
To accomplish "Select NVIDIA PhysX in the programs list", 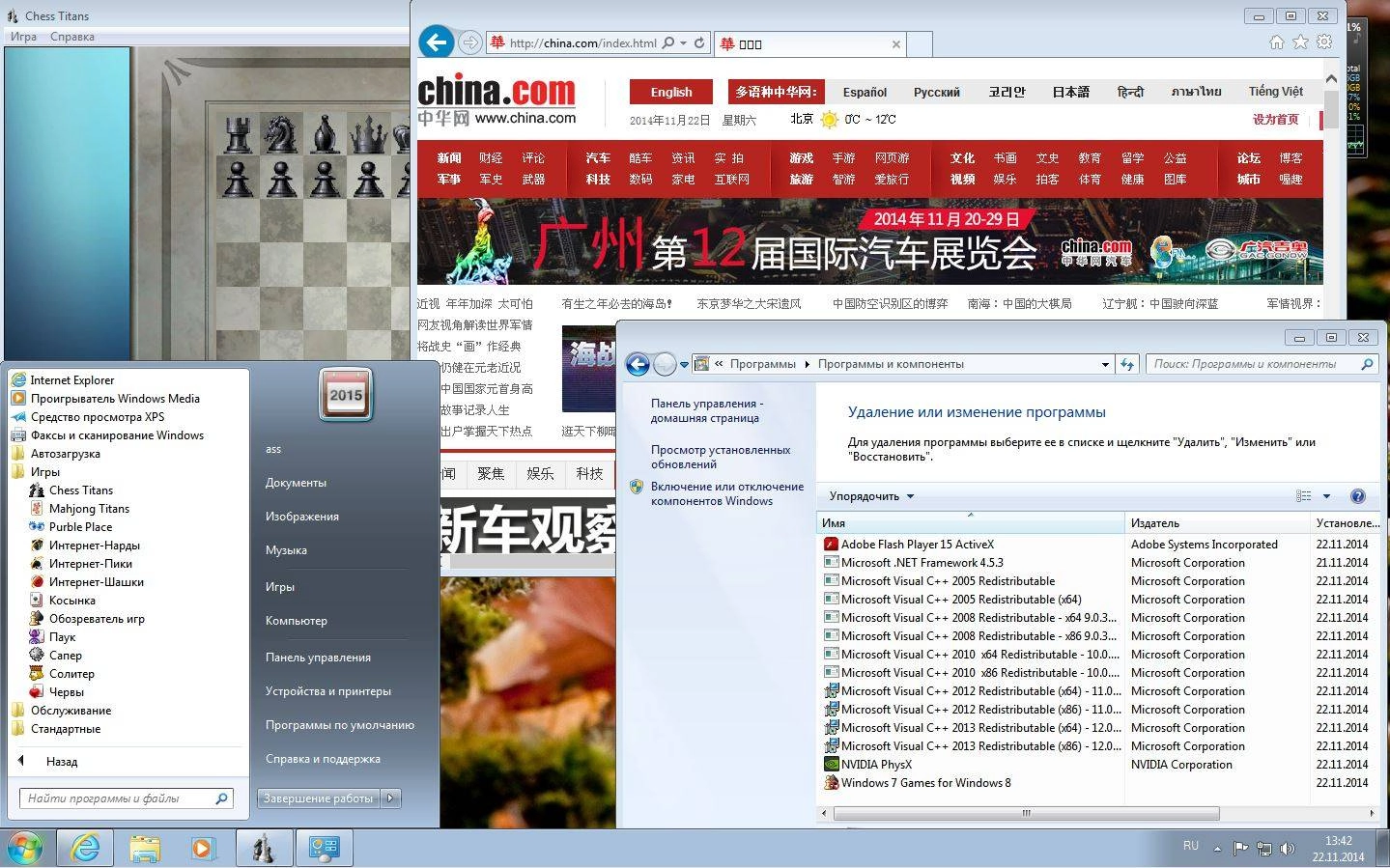I will pyautogui.click(x=876, y=765).
